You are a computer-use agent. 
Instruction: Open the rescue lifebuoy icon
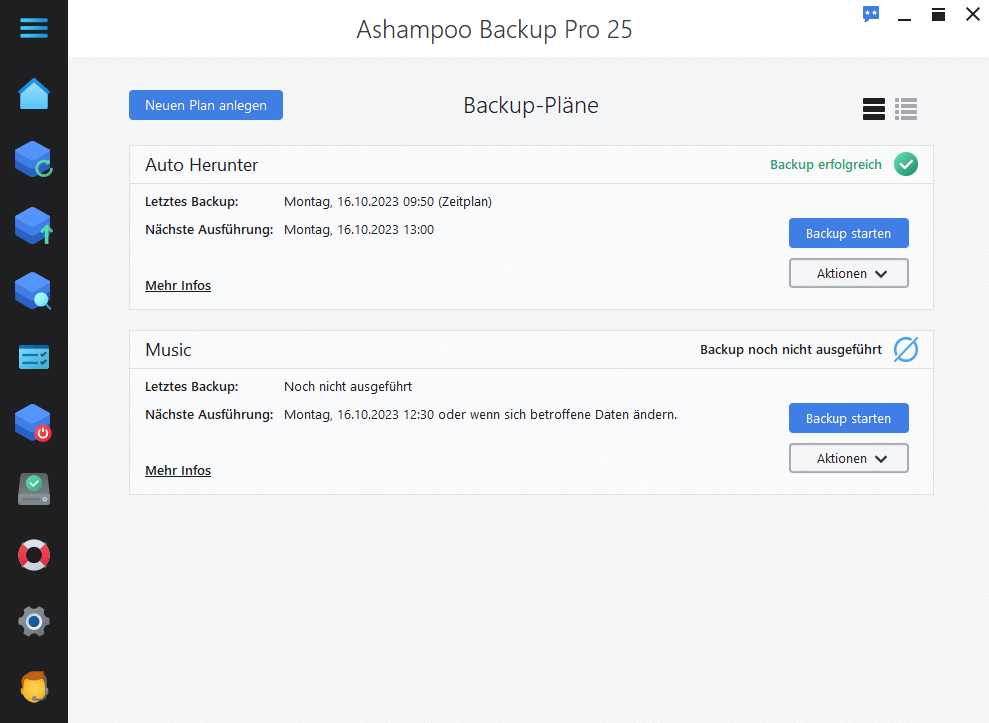pyautogui.click(x=33, y=555)
